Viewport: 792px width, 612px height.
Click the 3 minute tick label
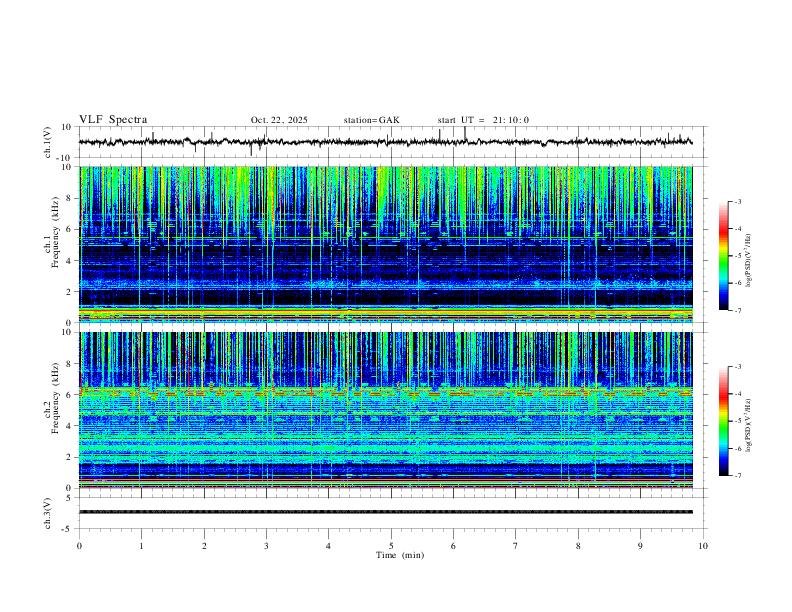(266, 546)
